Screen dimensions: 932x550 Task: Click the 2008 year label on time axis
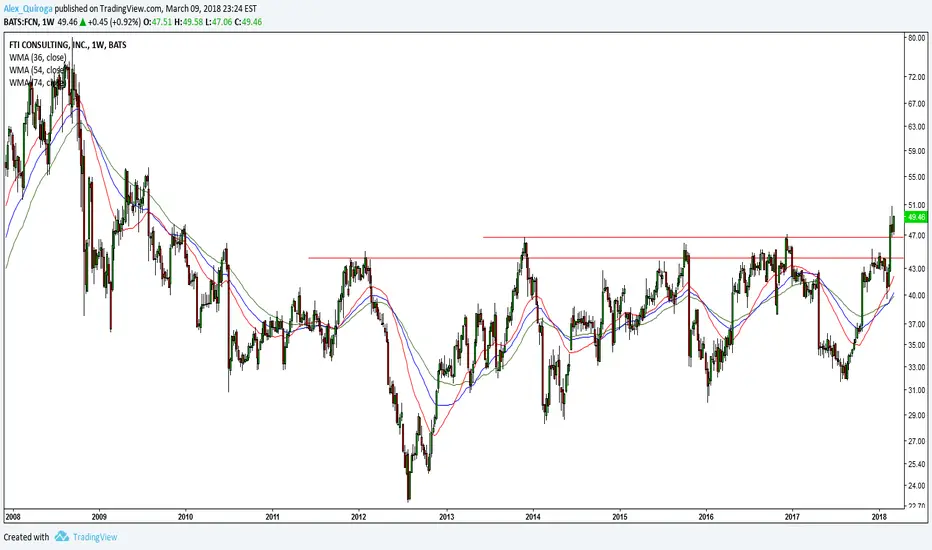click(12, 517)
